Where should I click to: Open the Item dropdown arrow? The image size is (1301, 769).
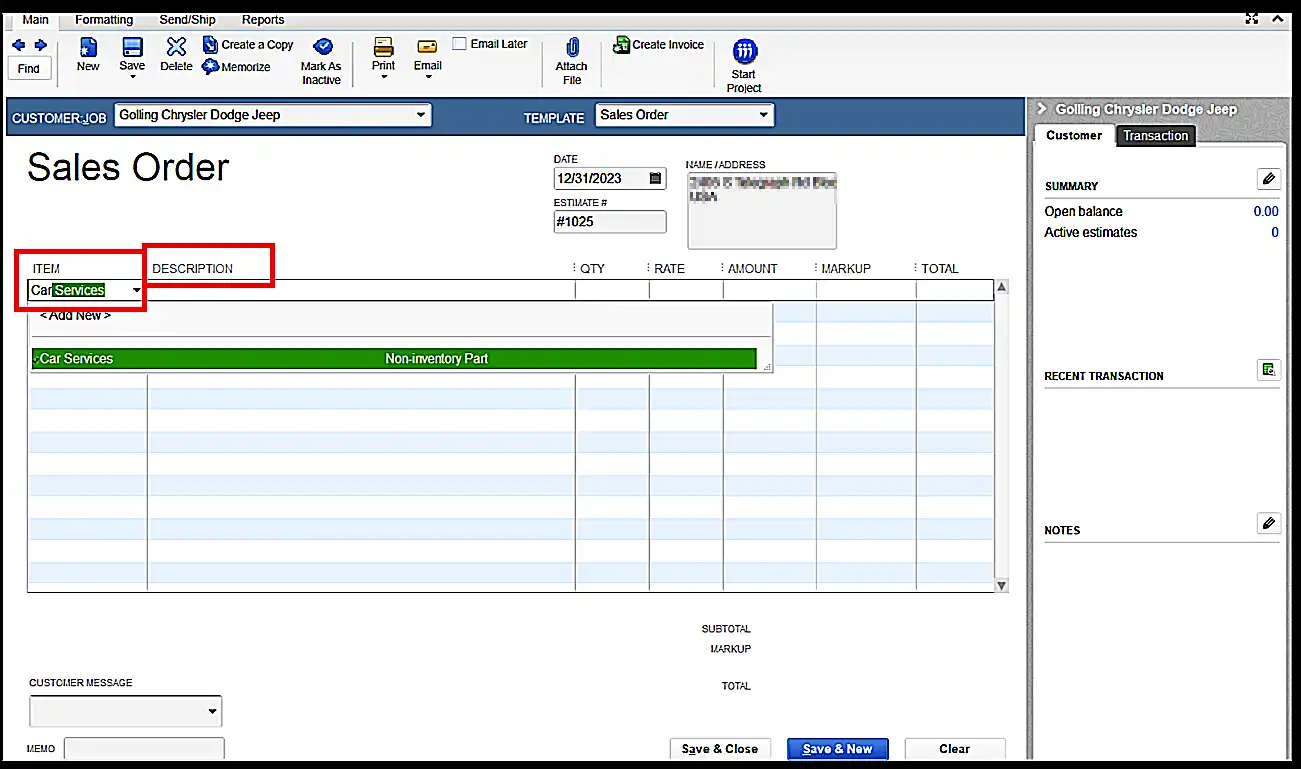(136, 291)
